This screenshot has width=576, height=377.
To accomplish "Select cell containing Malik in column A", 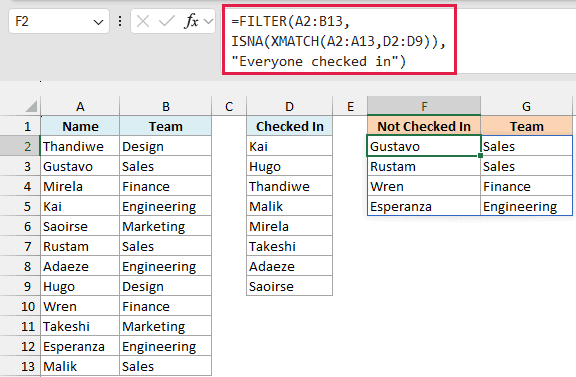I will point(80,366).
